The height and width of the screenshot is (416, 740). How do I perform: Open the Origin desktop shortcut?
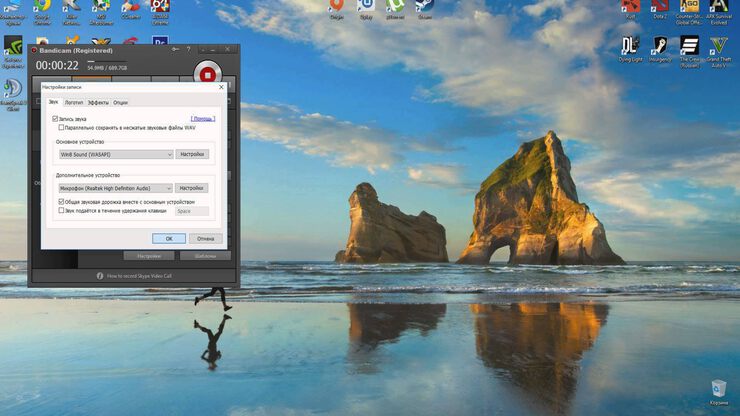click(x=336, y=8)
